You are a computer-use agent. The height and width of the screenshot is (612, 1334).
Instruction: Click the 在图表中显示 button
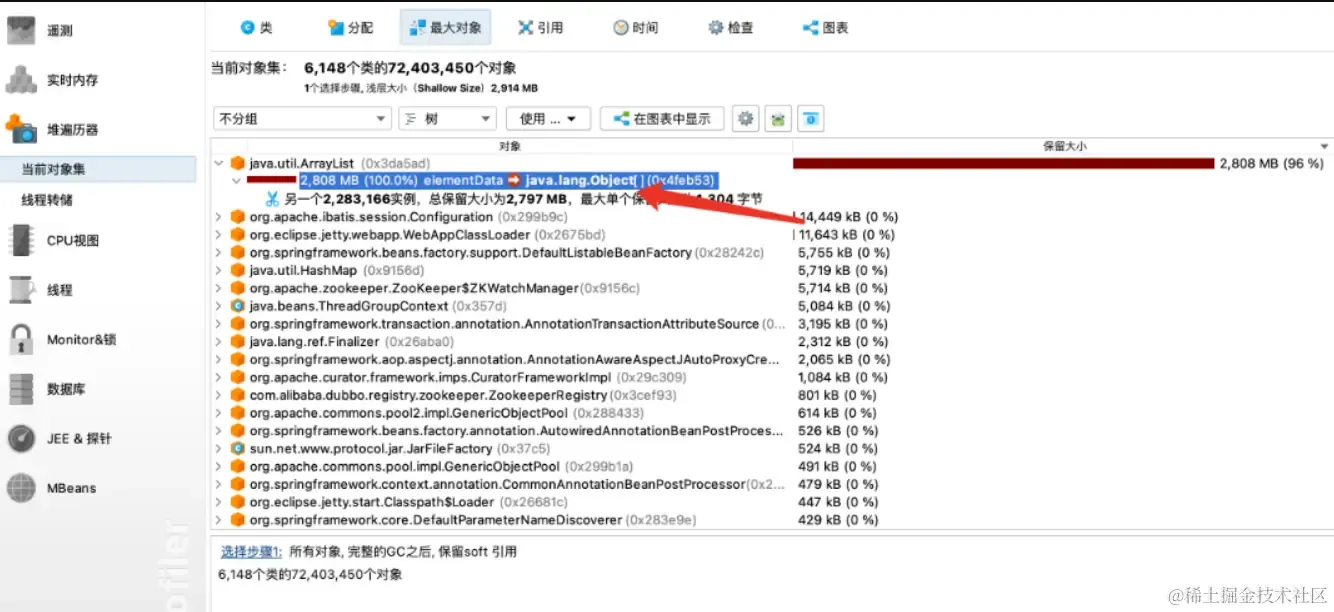coord(662,119)
